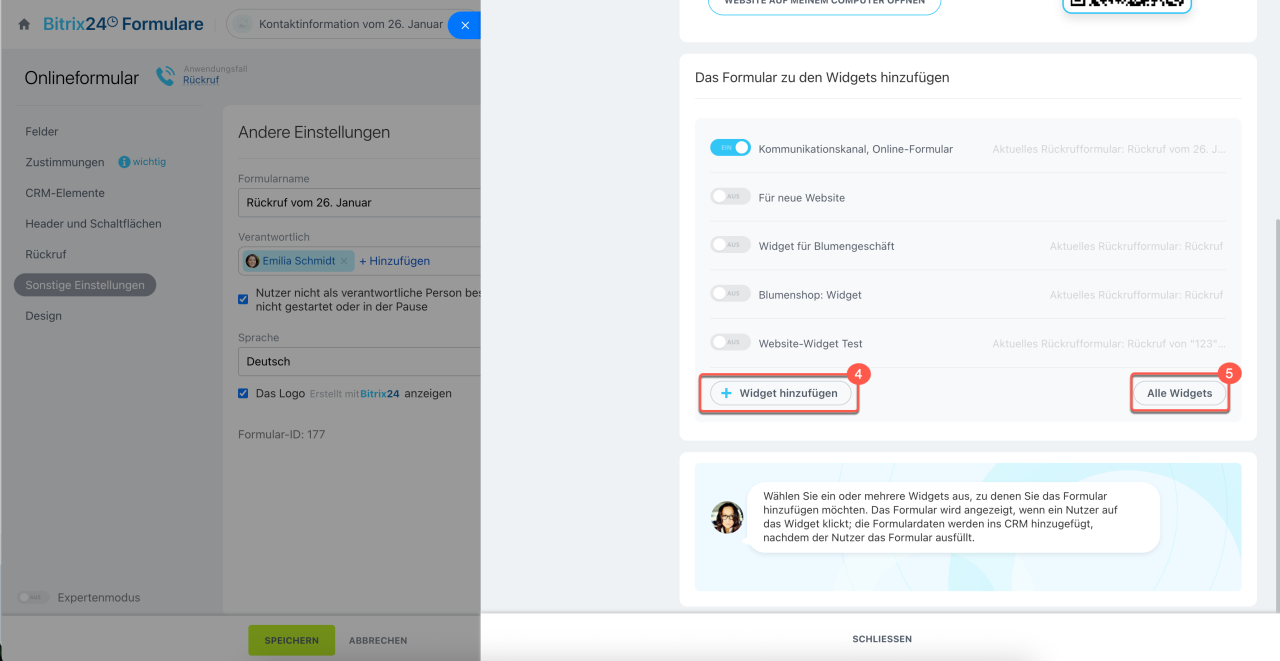Click the Rückruf Anwendungsfall link
Viewport: 1280px width, 661px height.
point(201,80)
